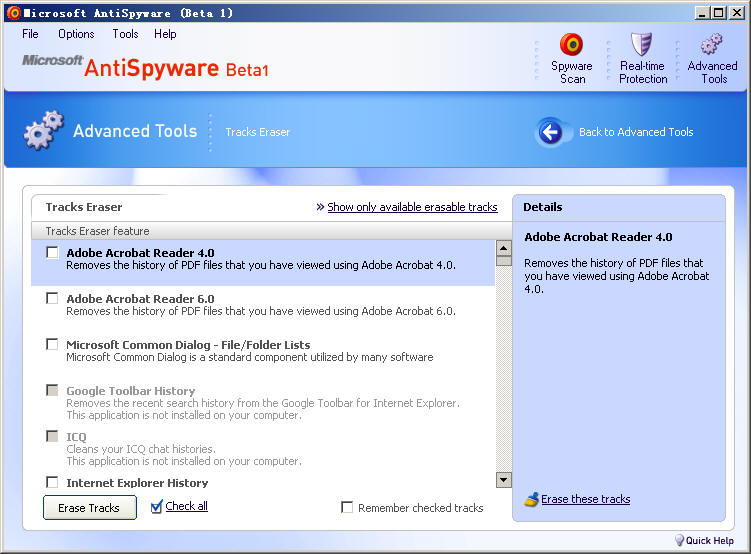Click Show only available erasable tracks link

[x=412, y=207]
